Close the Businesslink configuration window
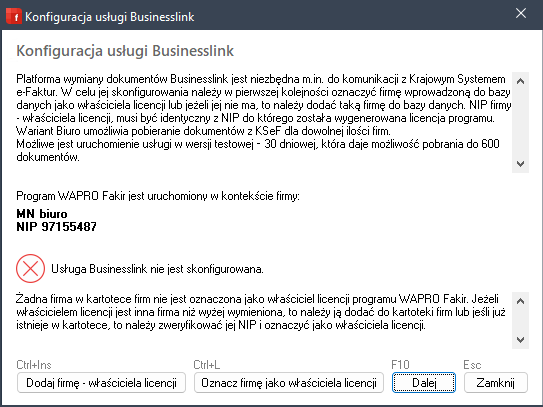 [x=521, y=14]
